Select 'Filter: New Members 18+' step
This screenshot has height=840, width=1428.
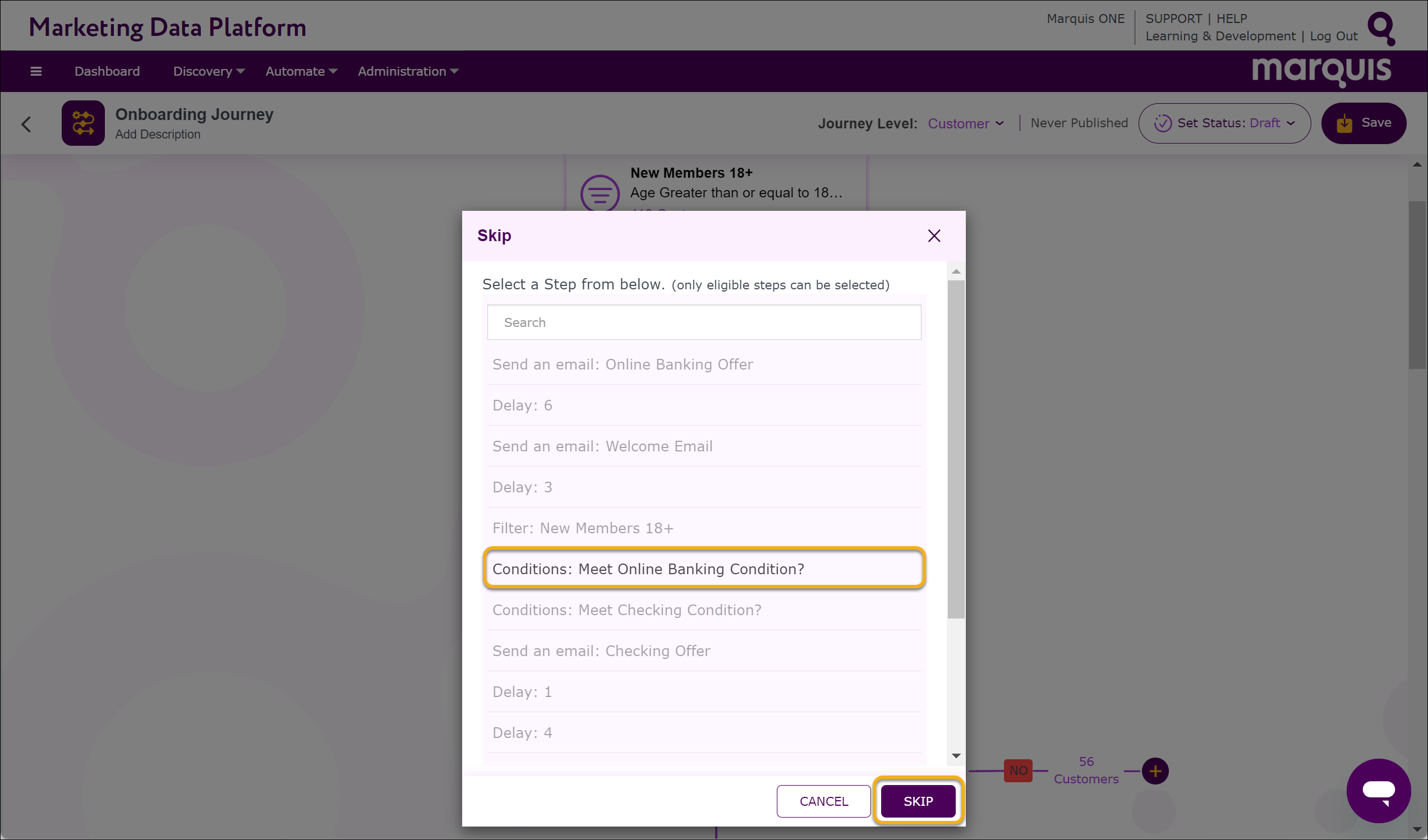tap(704, 527)
